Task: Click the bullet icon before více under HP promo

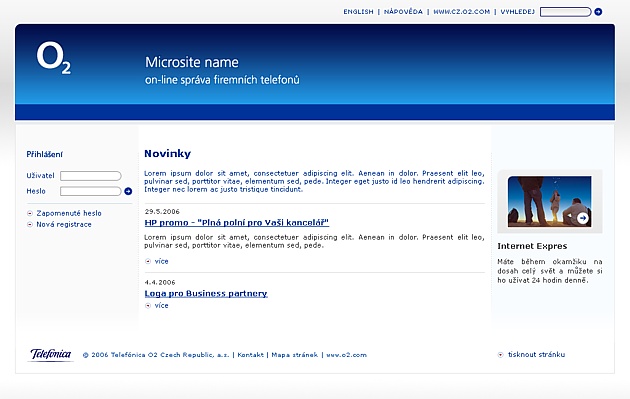Action: tap(148, 261)
